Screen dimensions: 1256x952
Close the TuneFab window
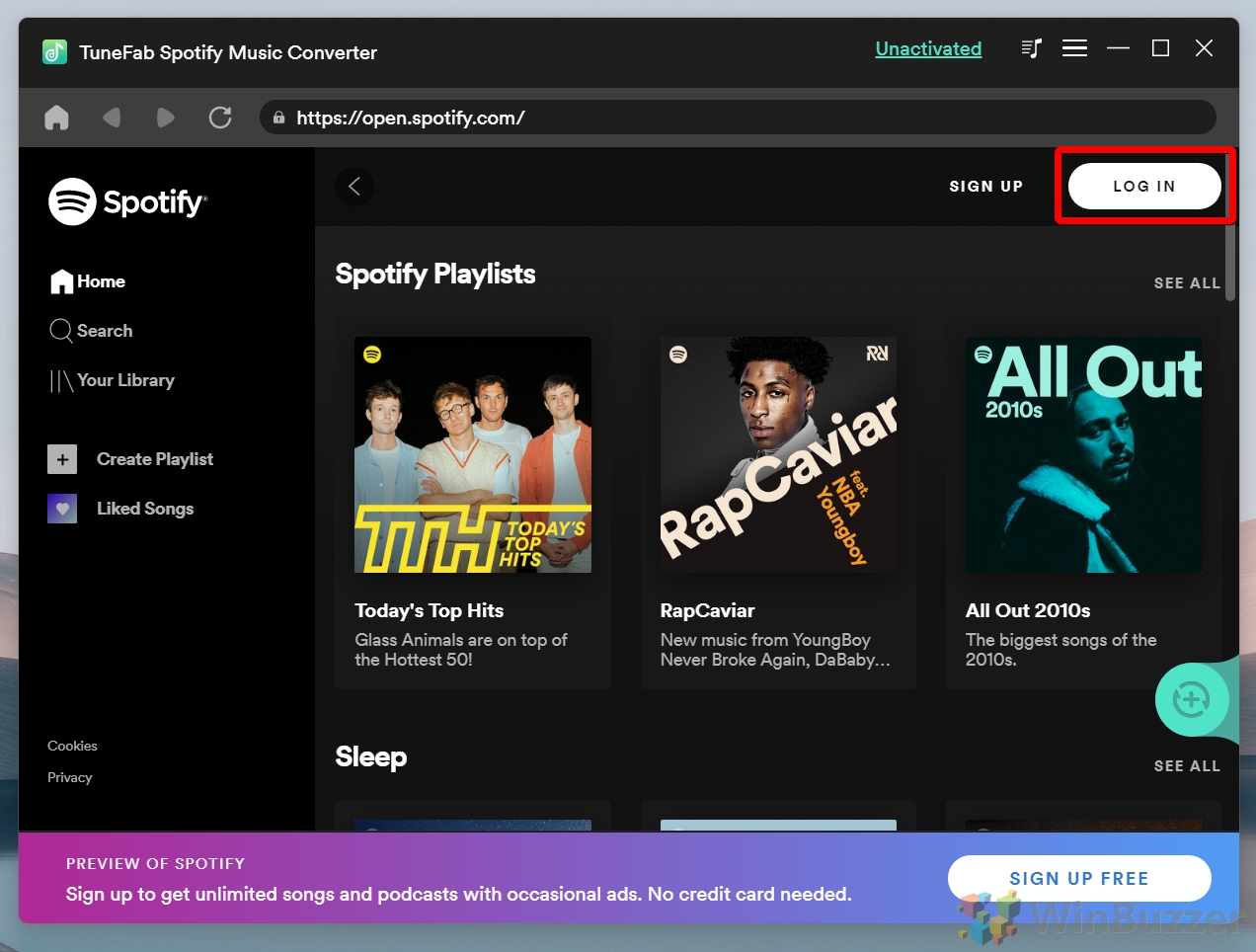coord(1204,48)
